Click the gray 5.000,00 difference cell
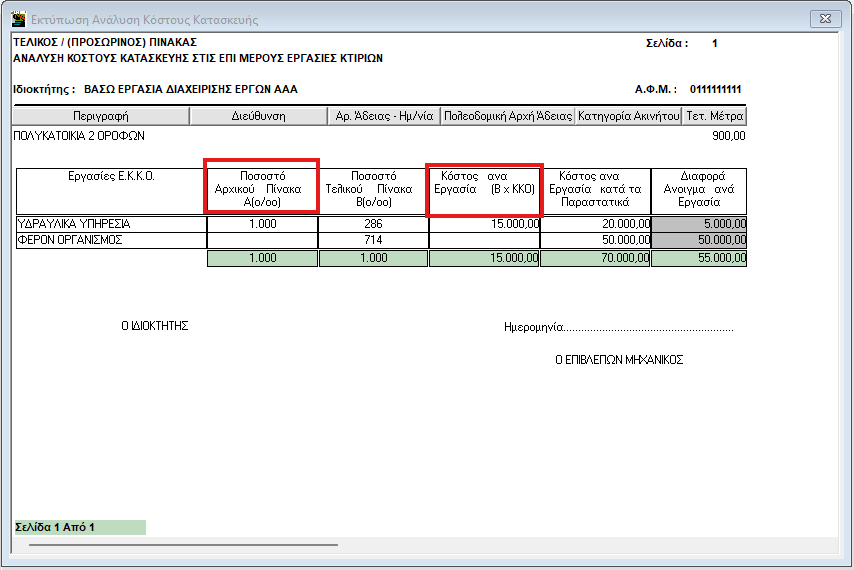Viewport: 854px width, 570px height. pos(699,224)
